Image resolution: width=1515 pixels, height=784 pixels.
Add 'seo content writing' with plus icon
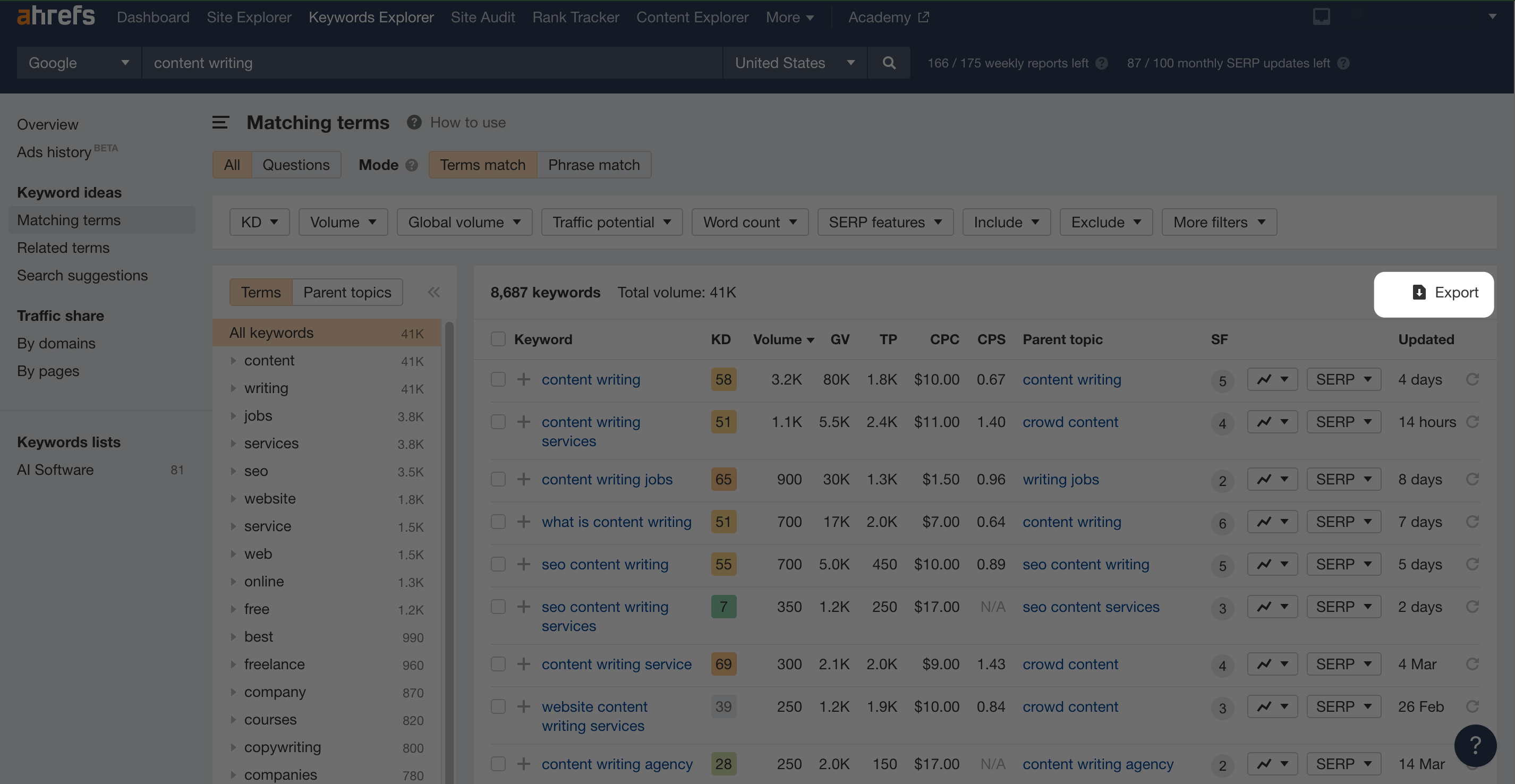(523, 564)
